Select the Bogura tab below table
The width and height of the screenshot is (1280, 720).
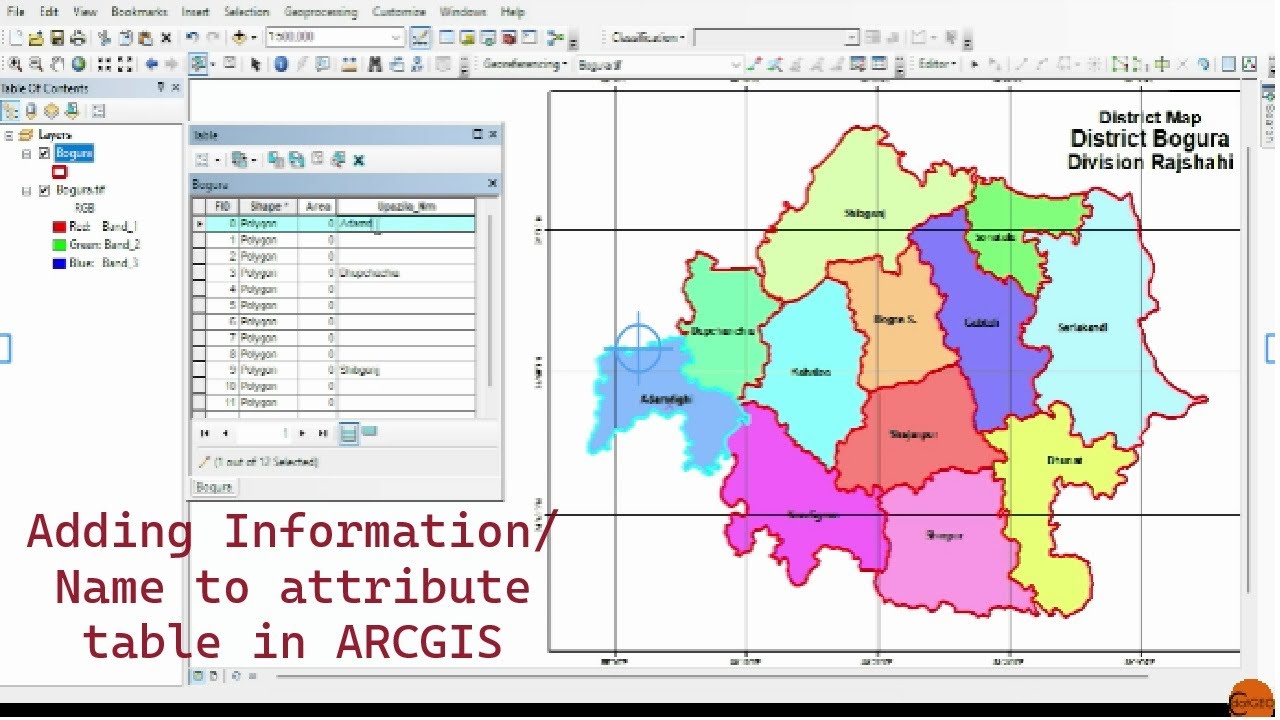point(214,487)
